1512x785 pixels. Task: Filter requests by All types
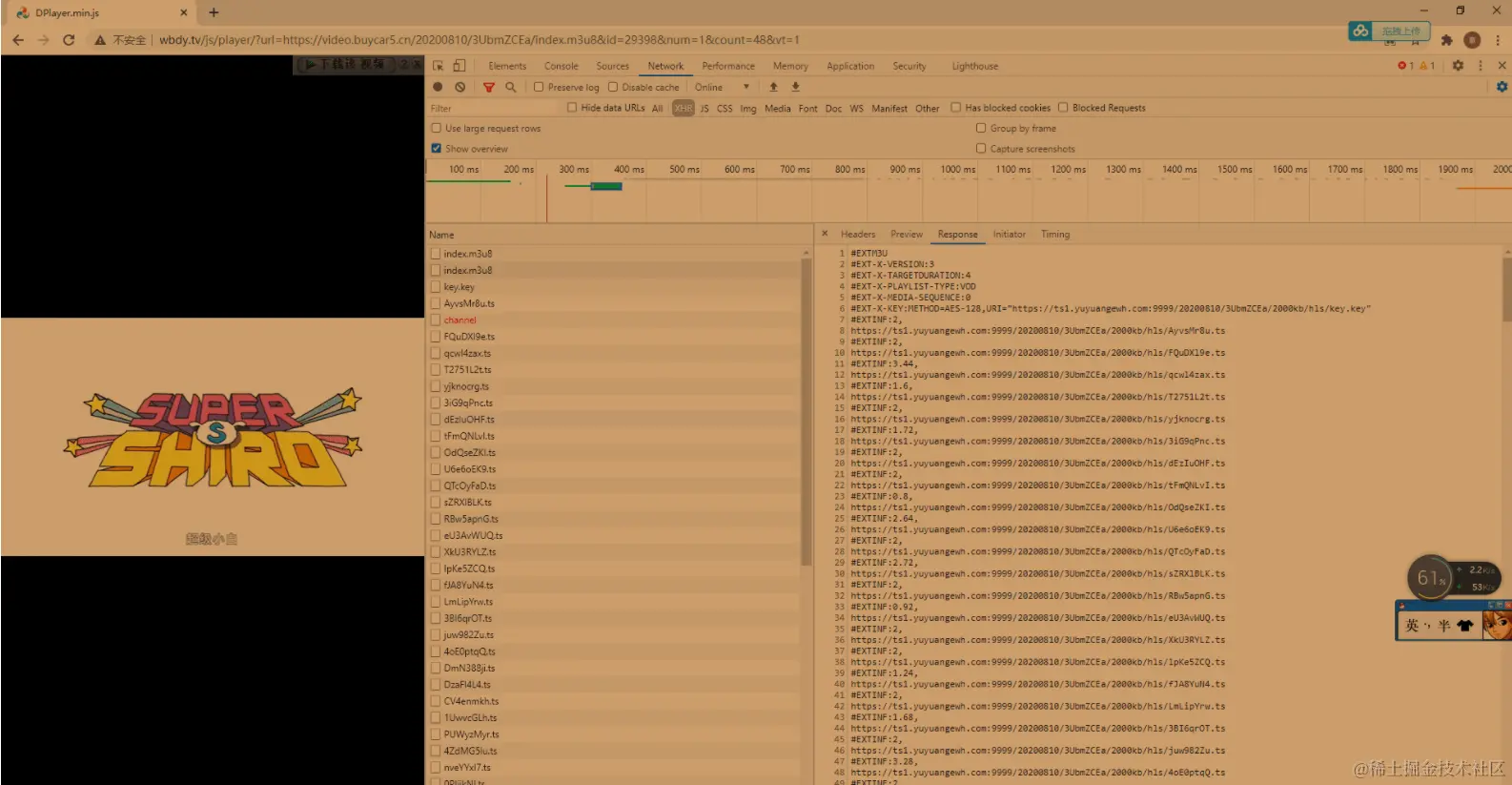[658, 109]
